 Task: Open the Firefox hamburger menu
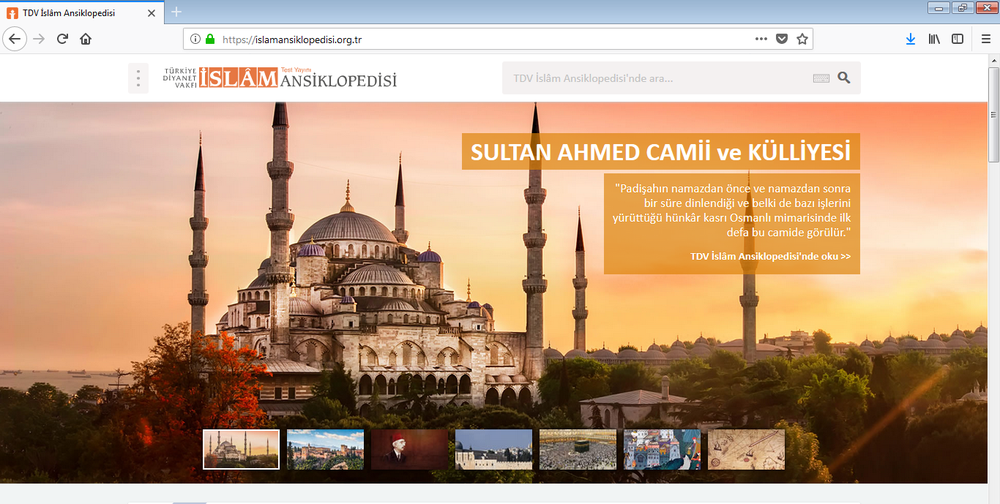click(985, 39)
